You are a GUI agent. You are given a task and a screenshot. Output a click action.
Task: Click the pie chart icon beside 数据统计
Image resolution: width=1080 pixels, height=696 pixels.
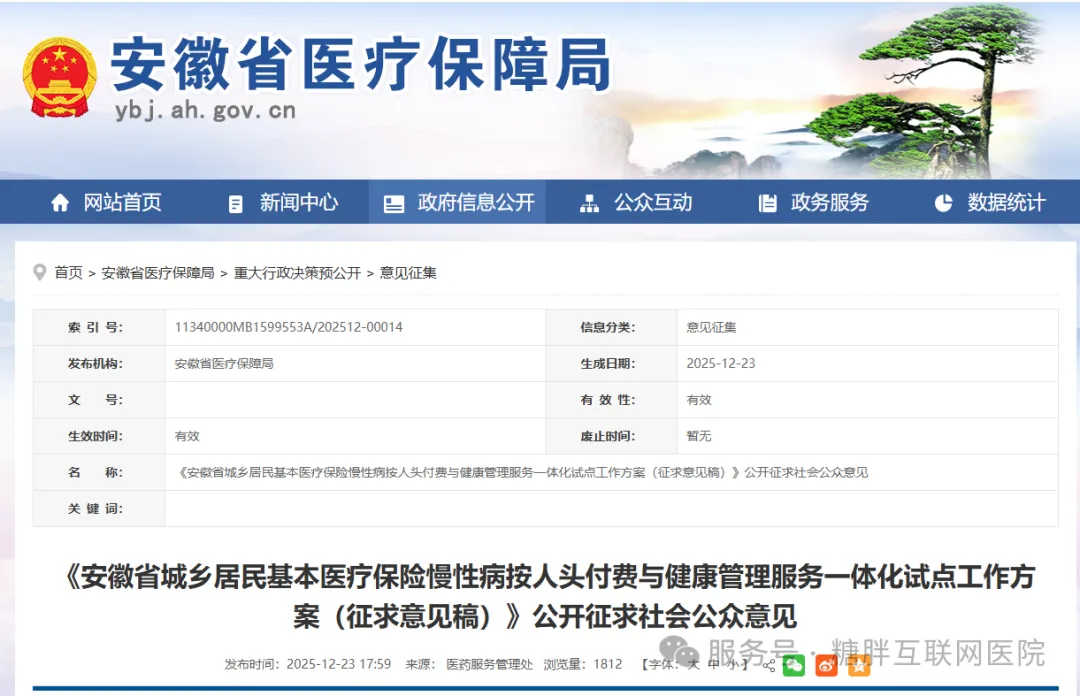(x=943, y=203)
